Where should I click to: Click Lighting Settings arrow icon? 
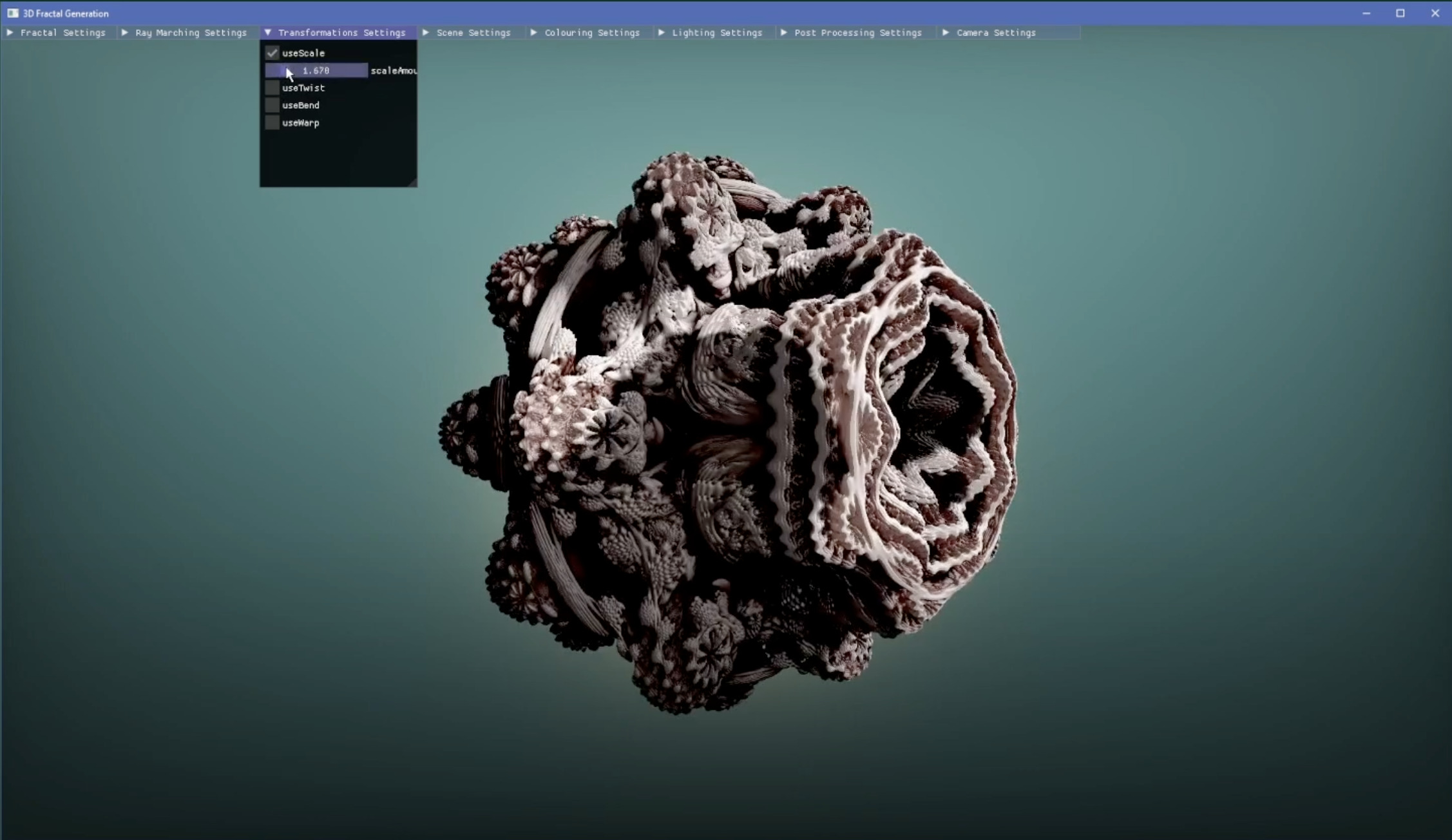[662, 32]
